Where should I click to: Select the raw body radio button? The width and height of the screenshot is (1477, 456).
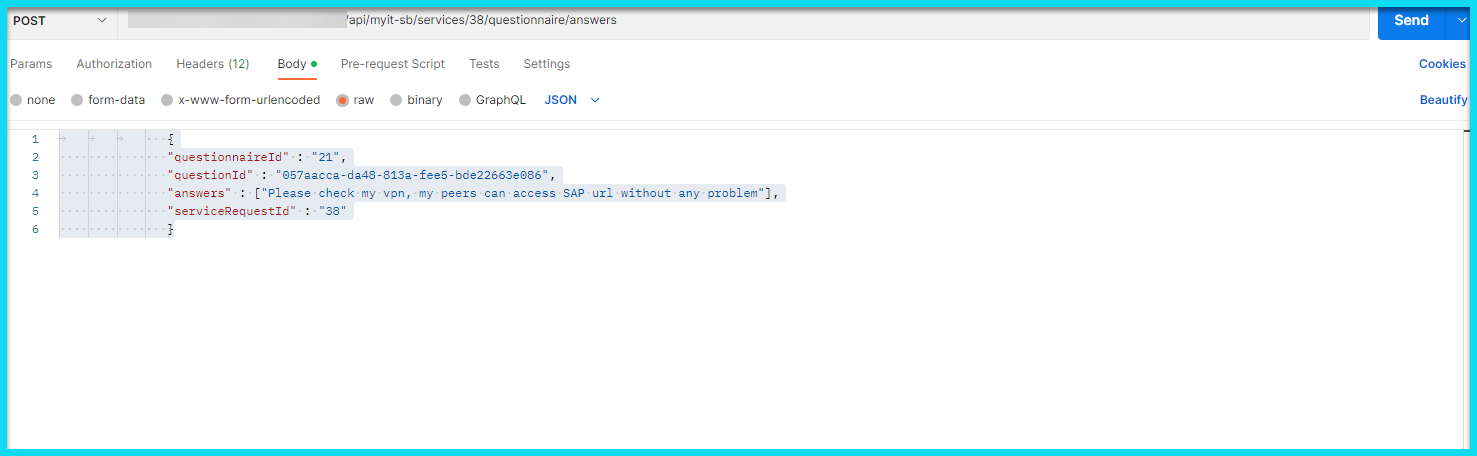coord(343,100)
